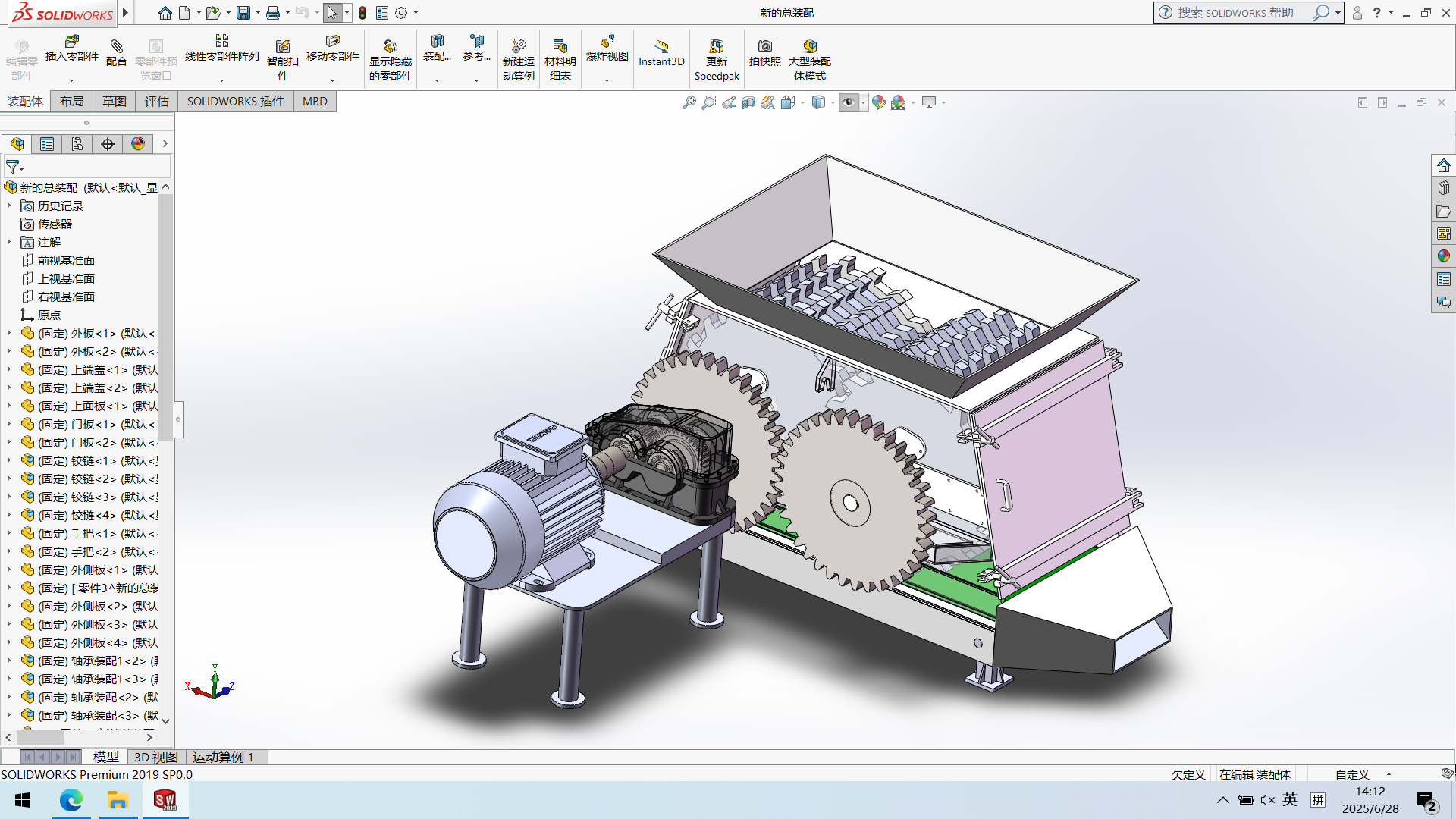Viewport: 1456px width, 819px height.
Task: Open the Insert Components dropdown arrow
Action: pos(72,80)
